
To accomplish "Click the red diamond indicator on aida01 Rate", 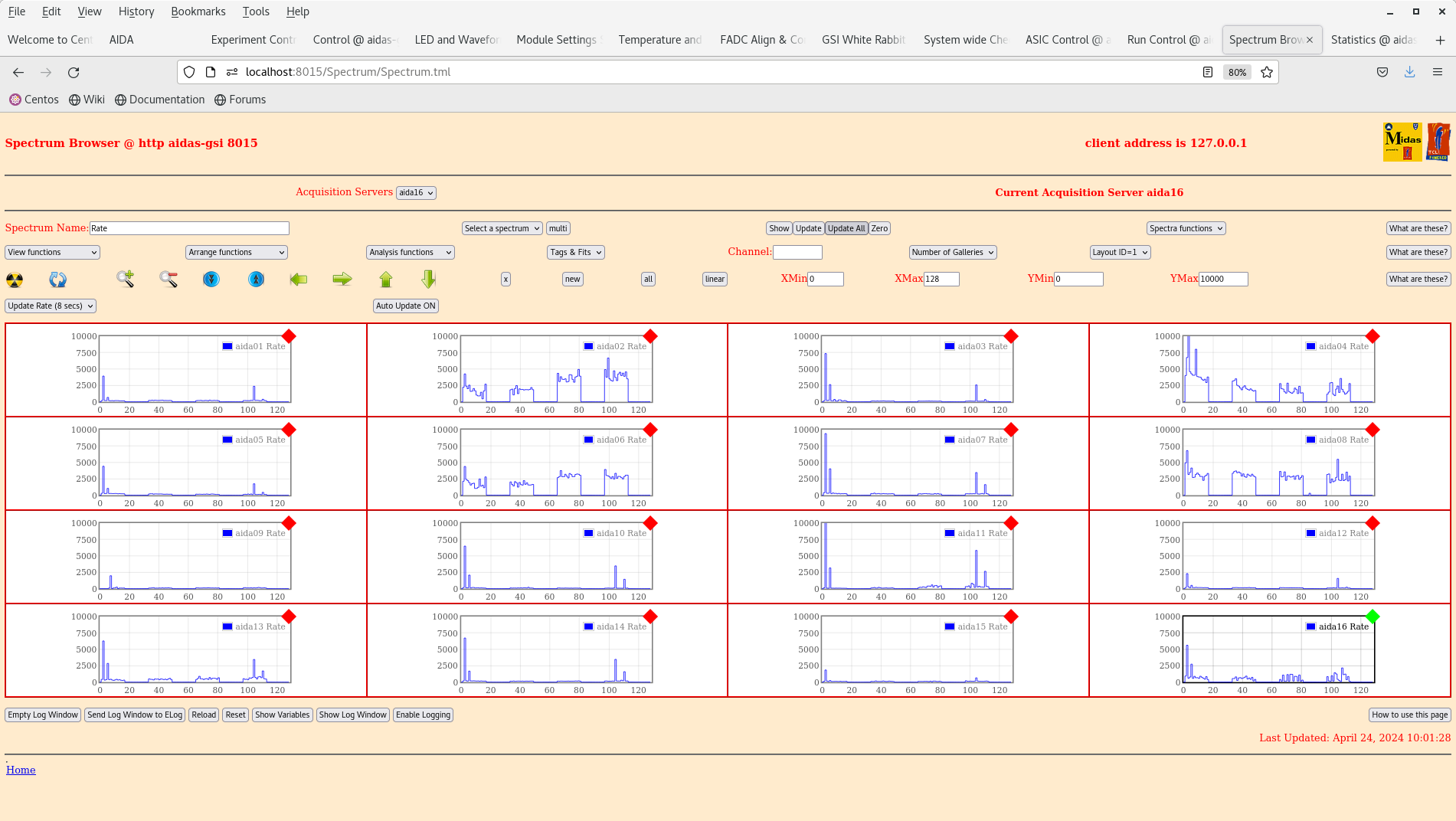I will coord(289,335).
